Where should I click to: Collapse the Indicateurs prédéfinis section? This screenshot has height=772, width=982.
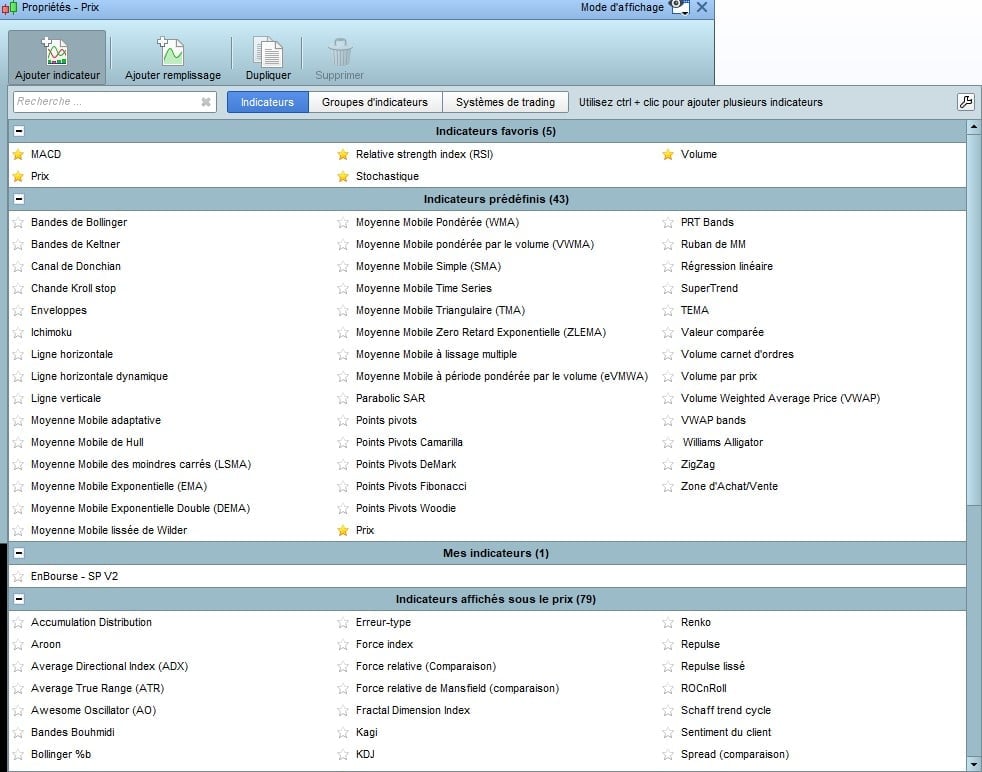click(x=19, y=199)
